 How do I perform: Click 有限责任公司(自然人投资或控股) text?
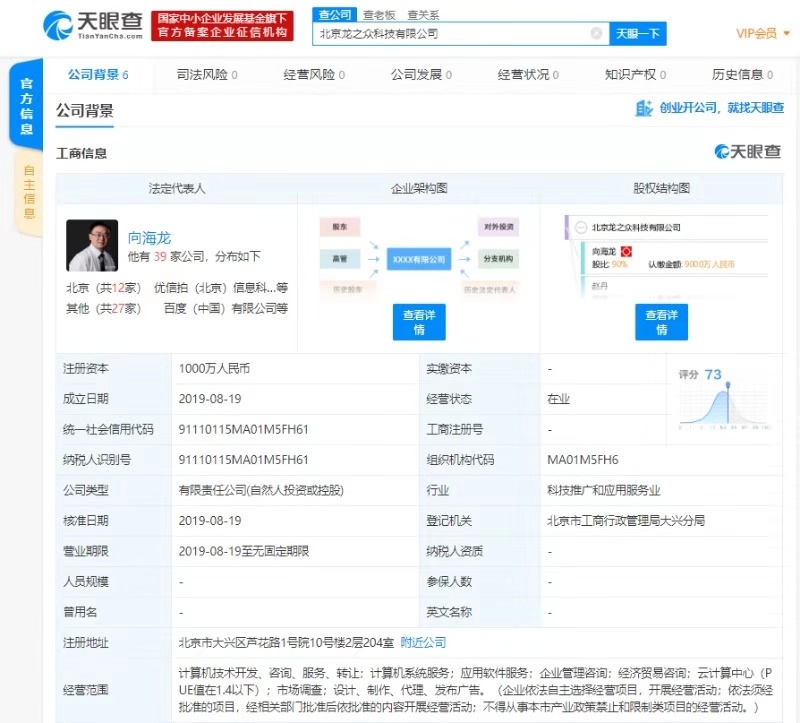pos(261,490)
